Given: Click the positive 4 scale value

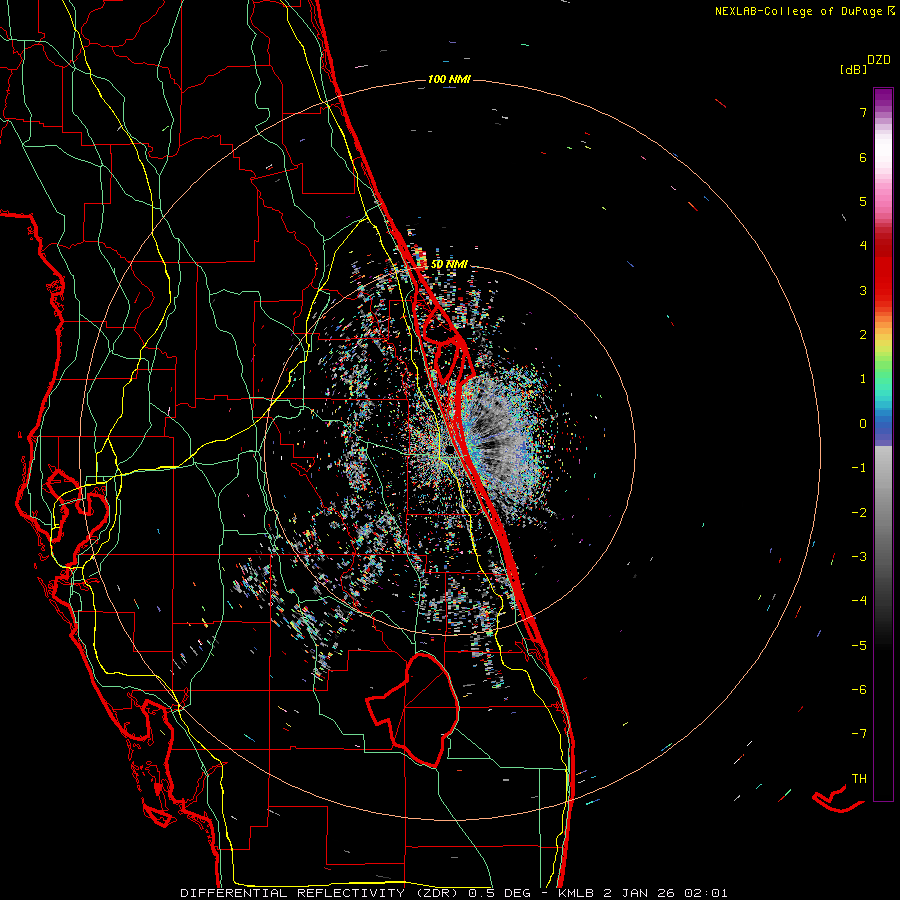Looking at the screenshot, I should click(x=863, y=246).
